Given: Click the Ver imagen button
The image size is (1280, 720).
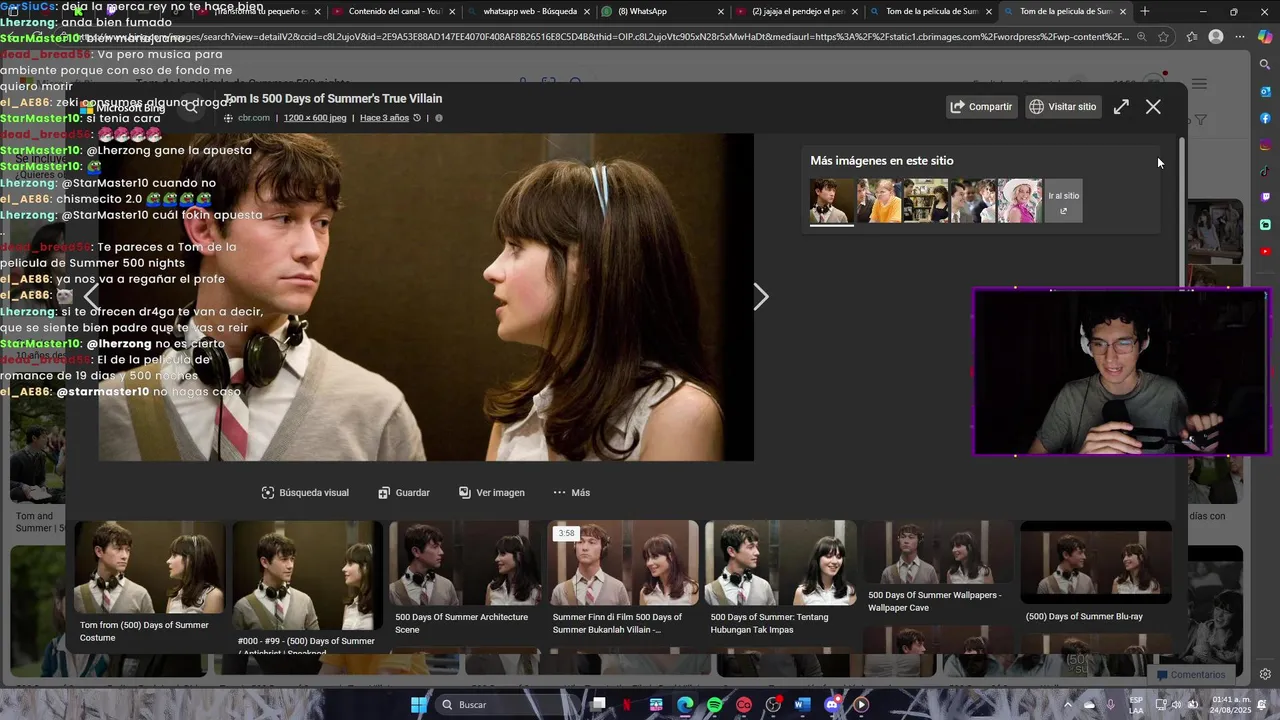Looking at the screenshot, I should [x=491, y=493].
